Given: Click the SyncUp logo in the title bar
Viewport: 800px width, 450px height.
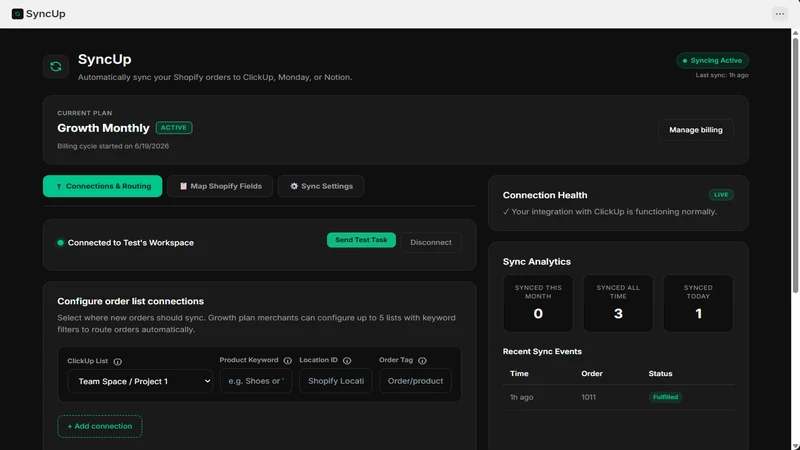Looking at the screenshot, I should click(17, 14).
